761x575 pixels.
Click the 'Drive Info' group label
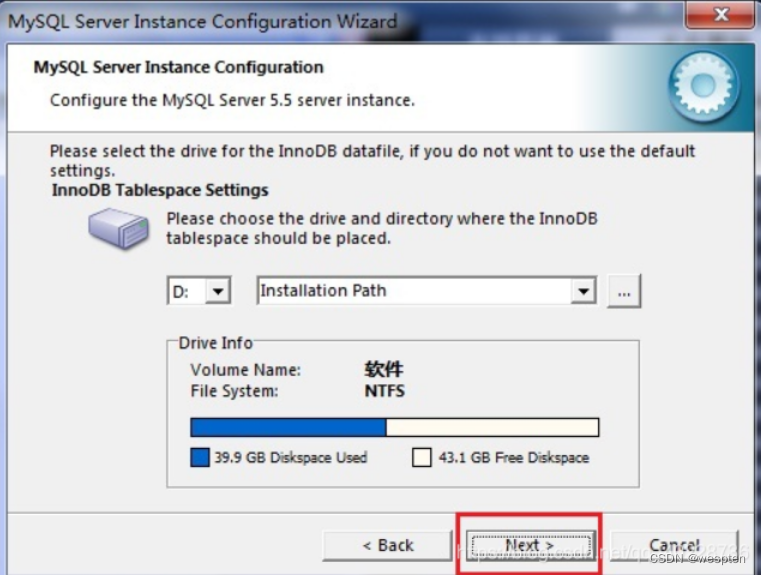[215, 343]
